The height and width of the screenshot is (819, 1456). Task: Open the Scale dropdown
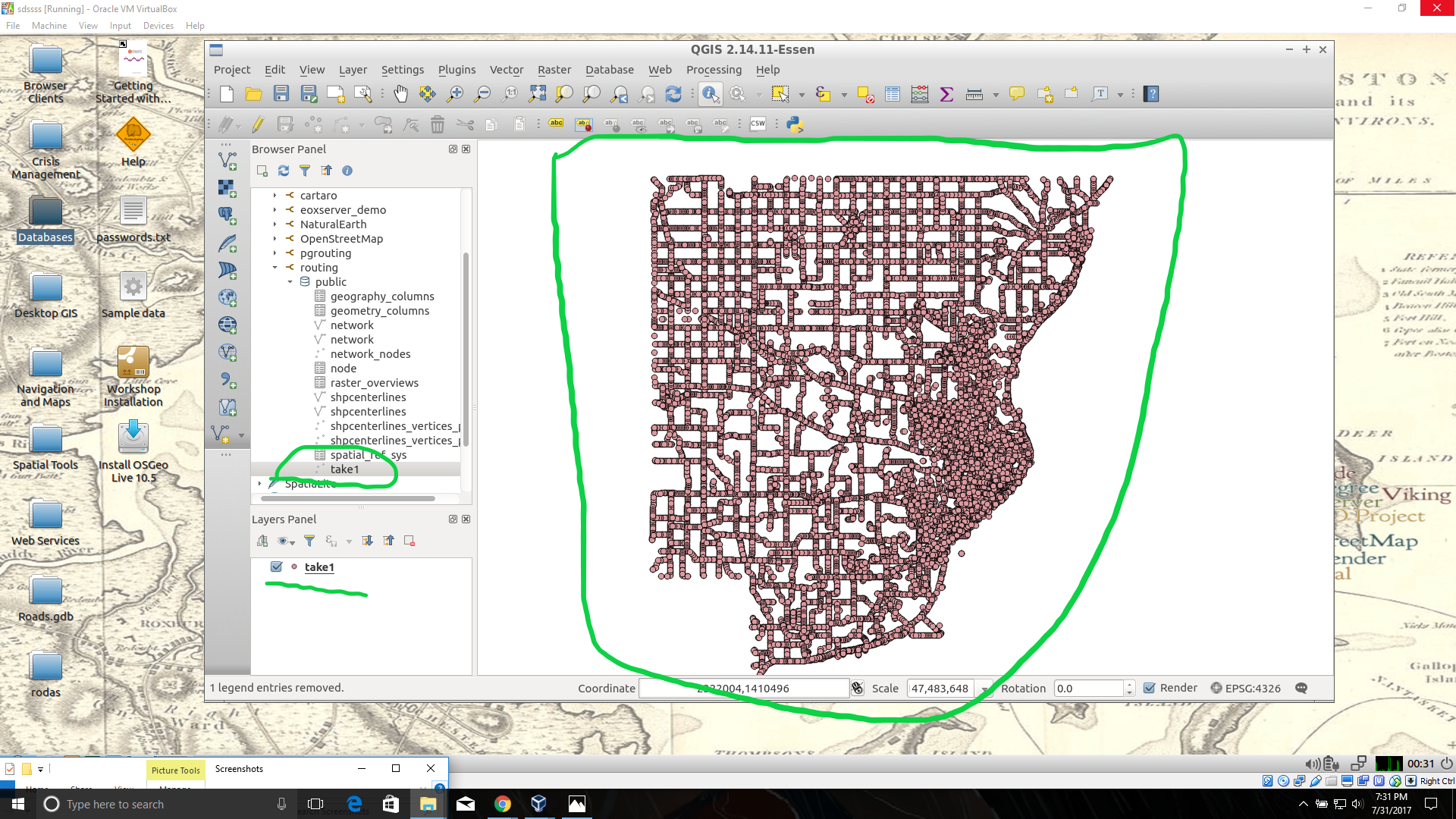[984, 689]
